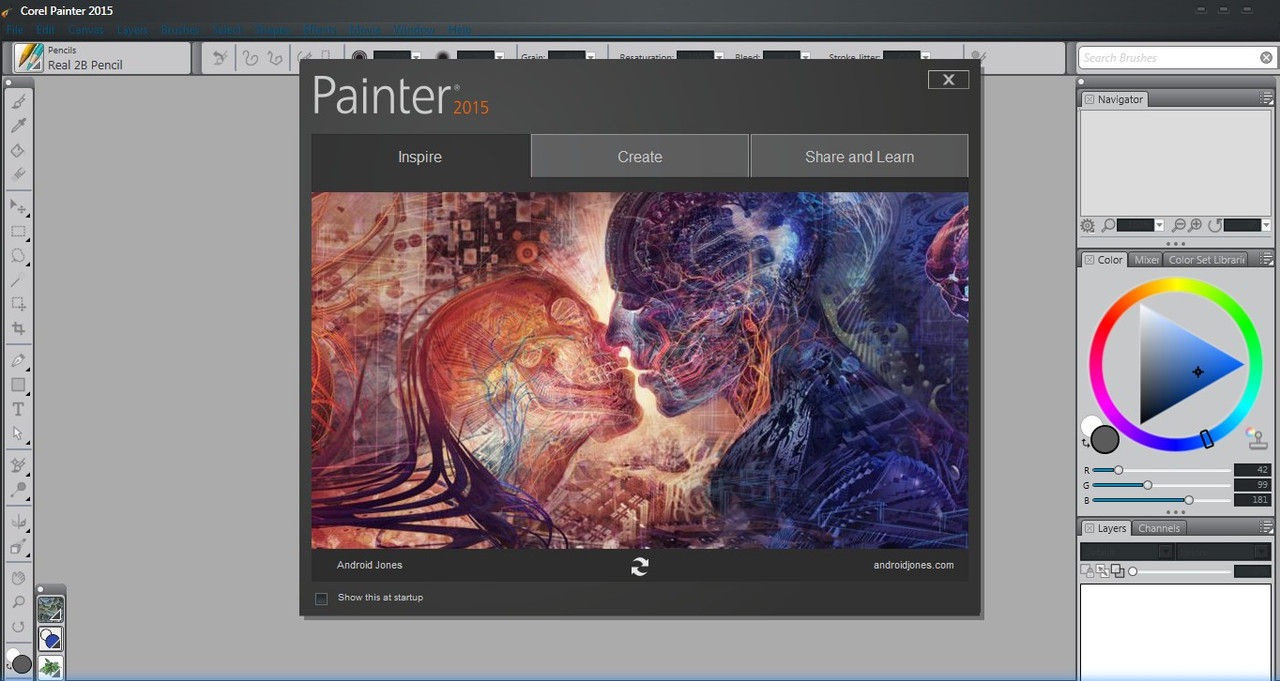Screen dimensions: 1280x681
Task: Choose Freehand Strokes in property bar
Action: pos(250,58)
